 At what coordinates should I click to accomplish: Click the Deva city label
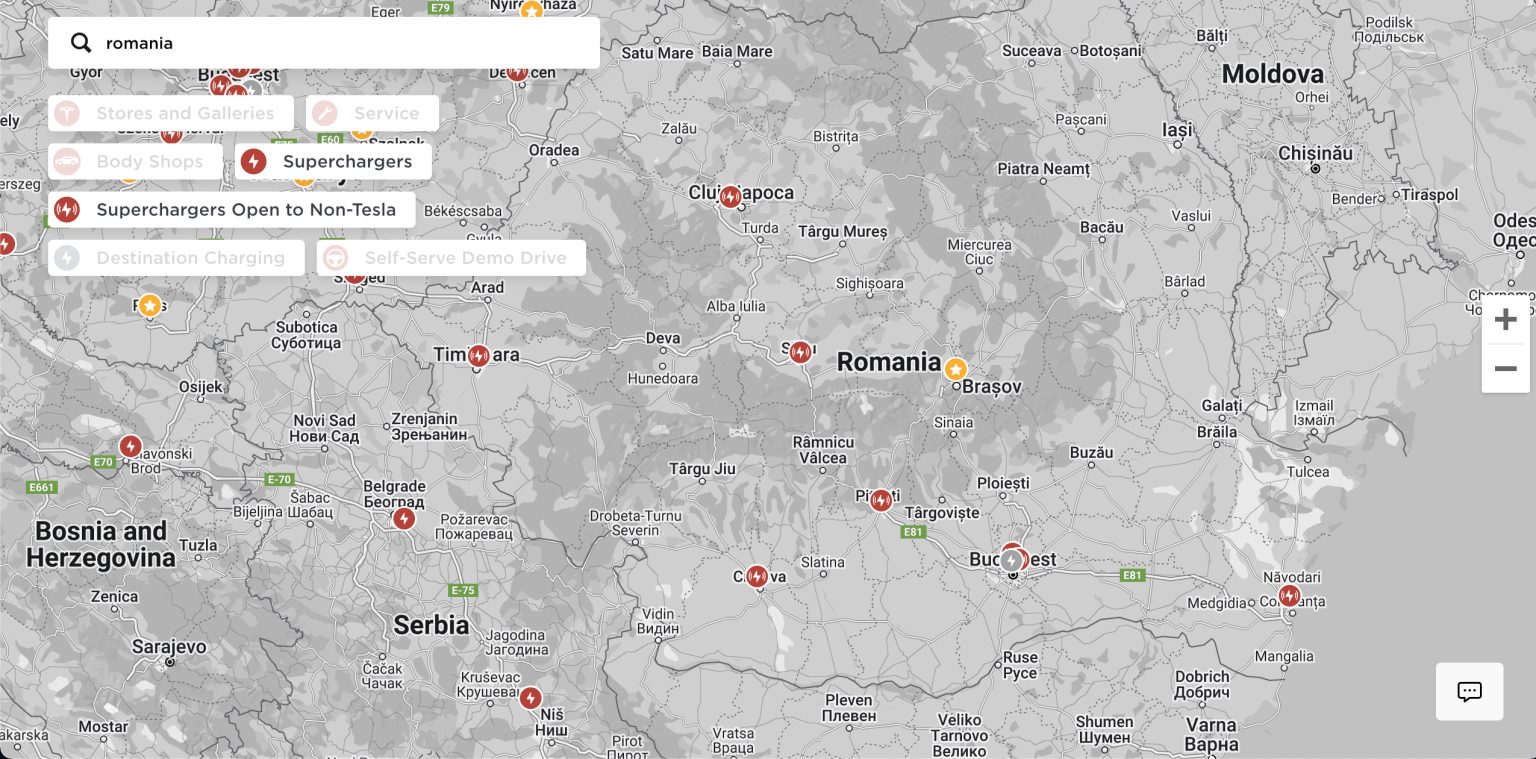[x=663, y=338]
